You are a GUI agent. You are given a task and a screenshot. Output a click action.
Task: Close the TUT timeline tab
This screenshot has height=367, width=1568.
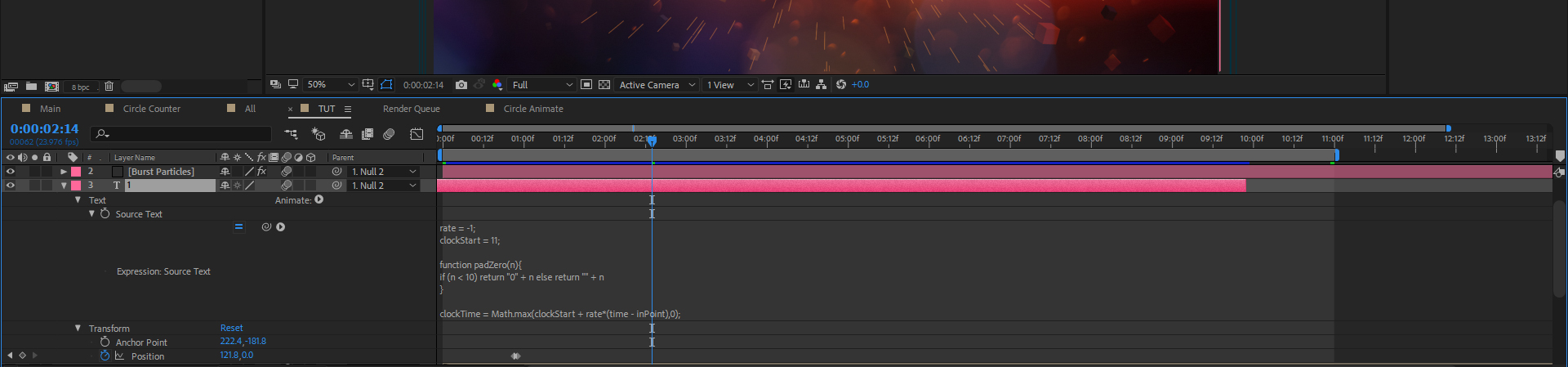pyautogui.click(x=290, y=109)
